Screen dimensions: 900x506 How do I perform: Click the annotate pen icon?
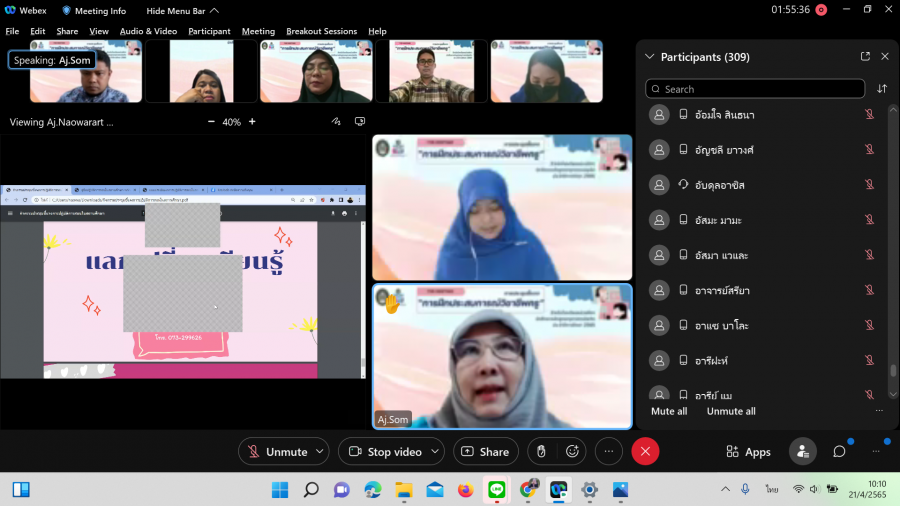click(x=336, y=122)
